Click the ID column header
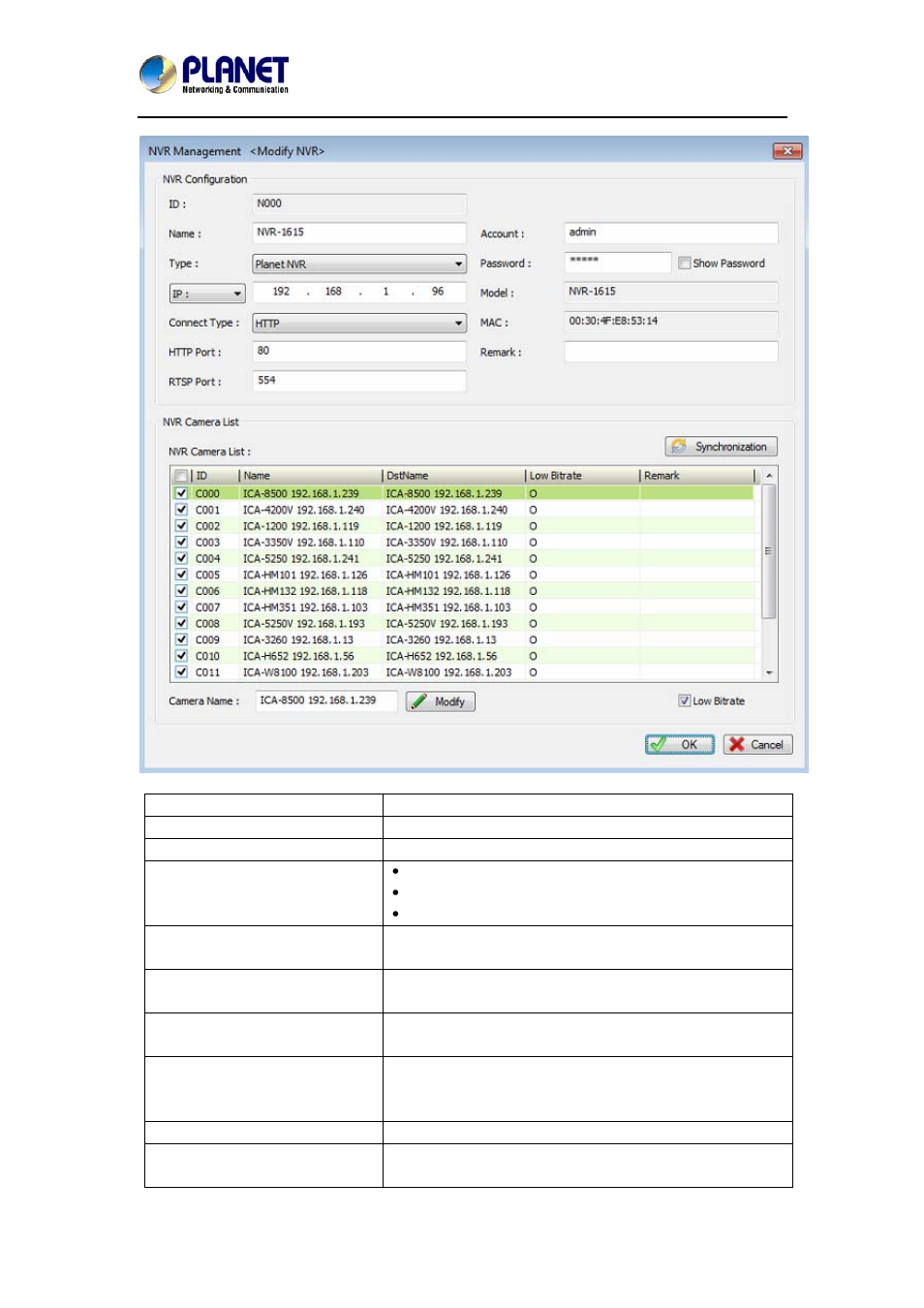 tap(215, 476)
